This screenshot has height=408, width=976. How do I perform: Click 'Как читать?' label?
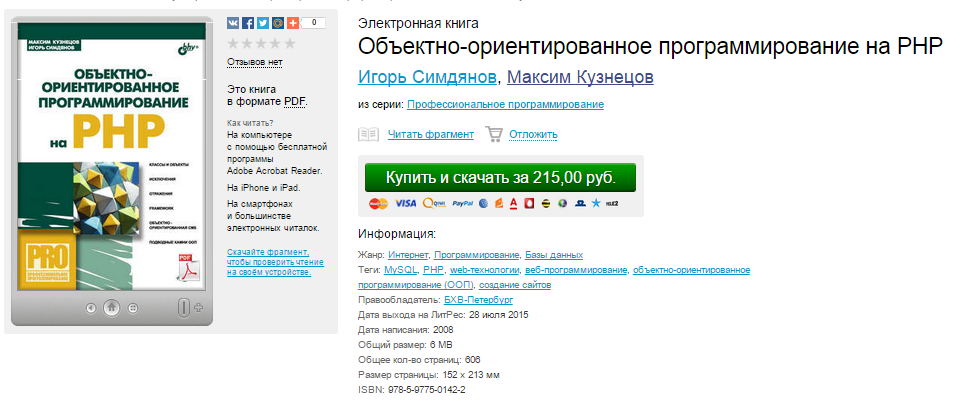click(x=250, y=123)
